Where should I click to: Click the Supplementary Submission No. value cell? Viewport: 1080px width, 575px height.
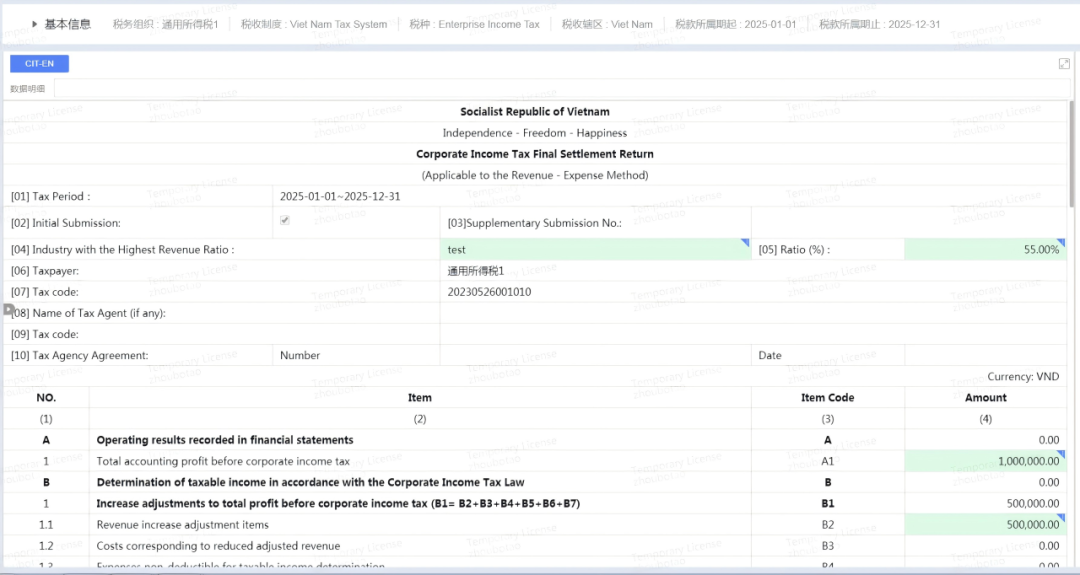click(x=827, y=223)
